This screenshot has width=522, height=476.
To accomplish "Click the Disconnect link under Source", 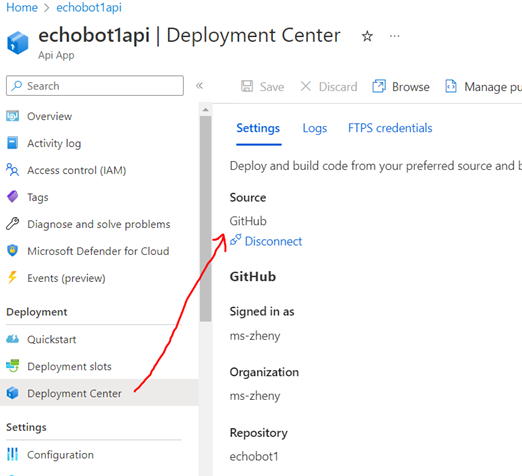I will click(x=273, y=241).
